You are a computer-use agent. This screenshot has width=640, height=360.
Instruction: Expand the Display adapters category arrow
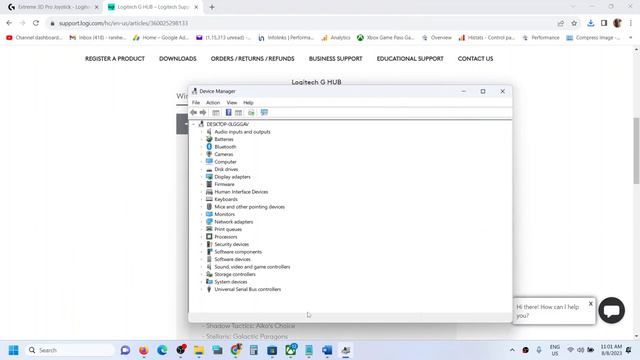click(201, 177)
